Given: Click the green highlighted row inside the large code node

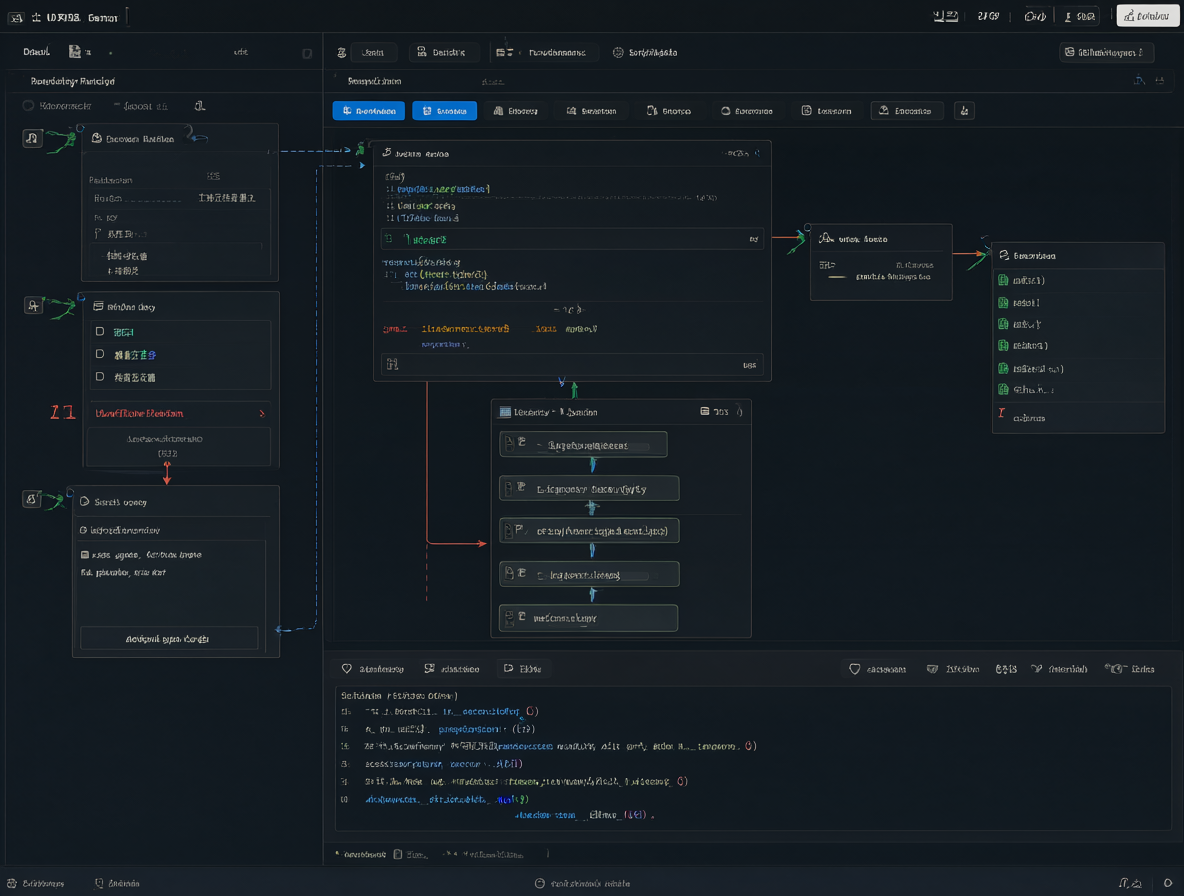Looking at the screenshot, I should coord(572,239).
